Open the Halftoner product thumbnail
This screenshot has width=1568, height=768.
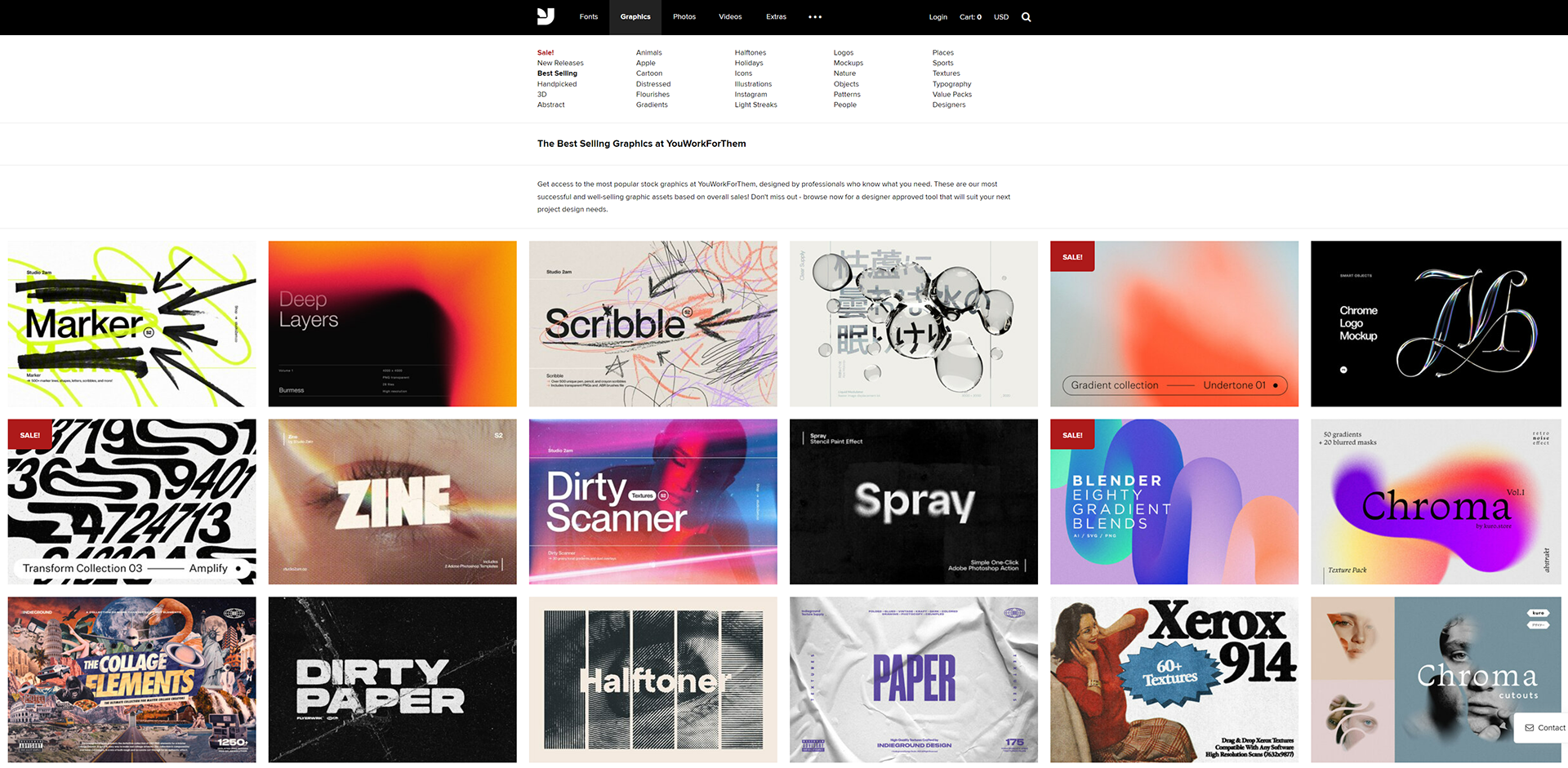[x=653, y=680]
